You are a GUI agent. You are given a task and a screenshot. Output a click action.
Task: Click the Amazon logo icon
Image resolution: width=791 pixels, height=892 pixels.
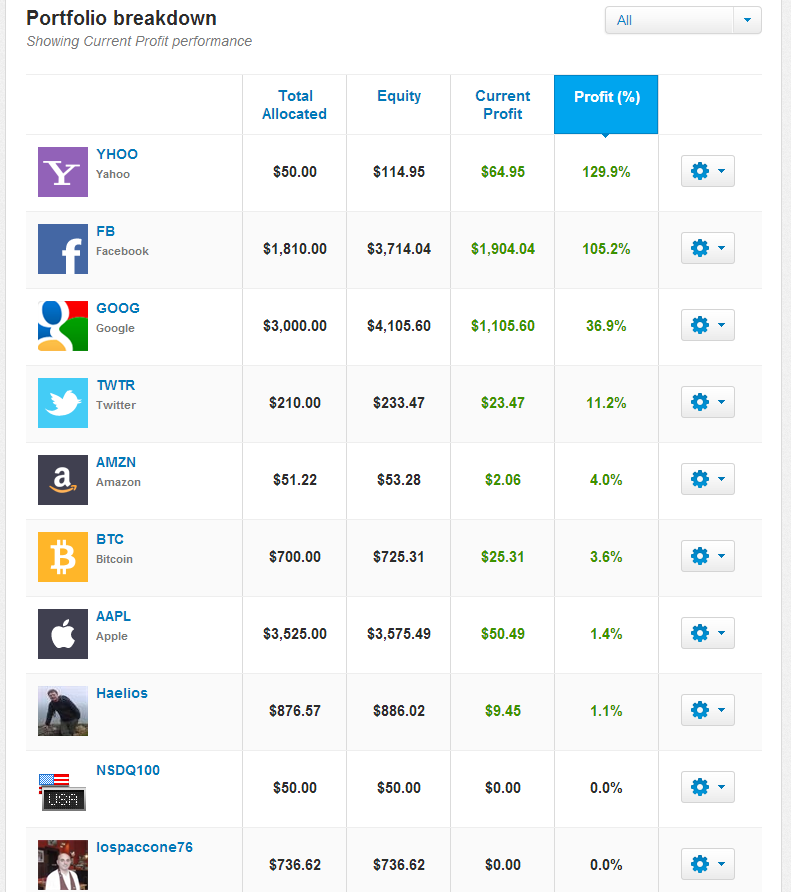pyautogui.click(x=63, y=480)
